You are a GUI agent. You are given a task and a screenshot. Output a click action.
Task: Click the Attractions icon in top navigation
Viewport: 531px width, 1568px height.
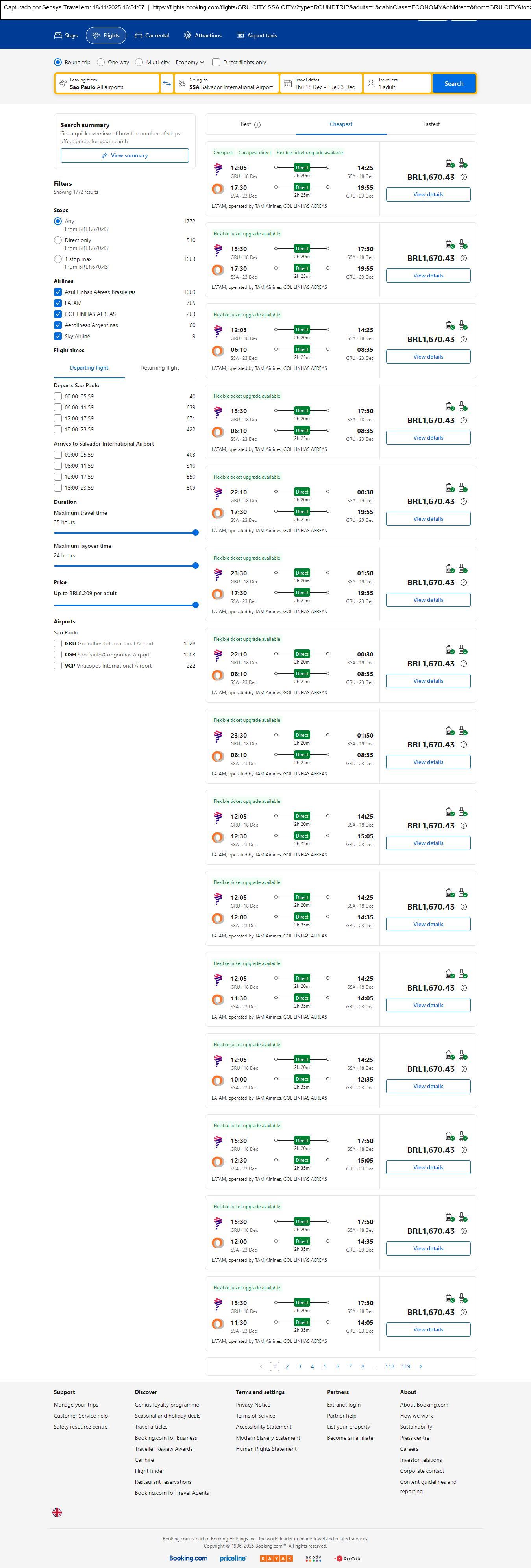(x=187, y=36)
